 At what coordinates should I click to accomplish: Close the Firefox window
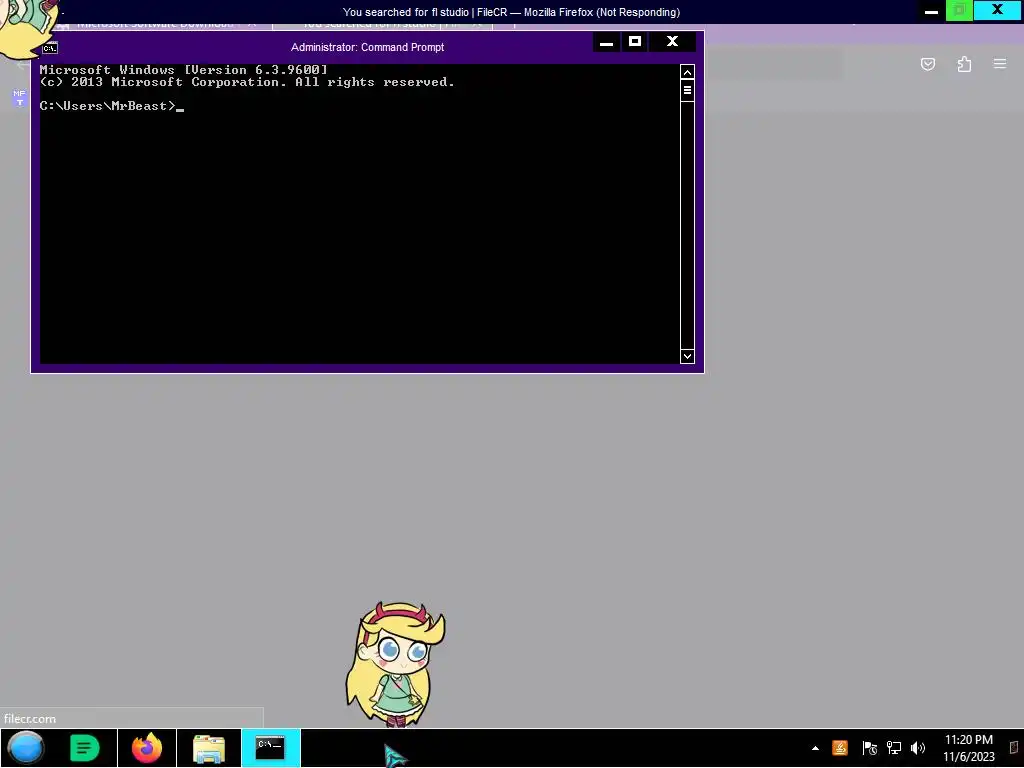pyautogui.click(x=997, y=10)
